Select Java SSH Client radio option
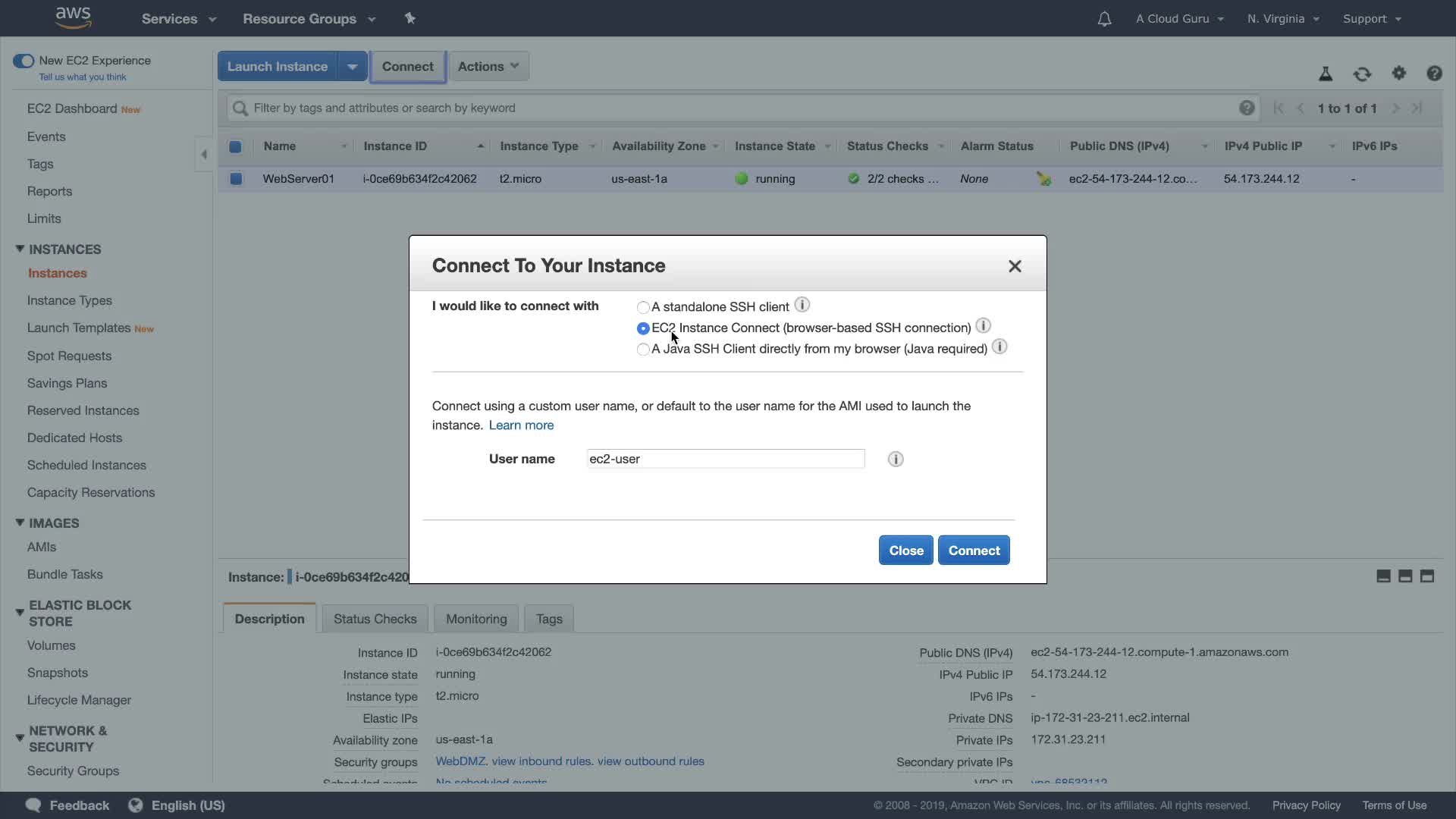The height and width of the screenshot is (819, 1456). (x=643, y=350)
